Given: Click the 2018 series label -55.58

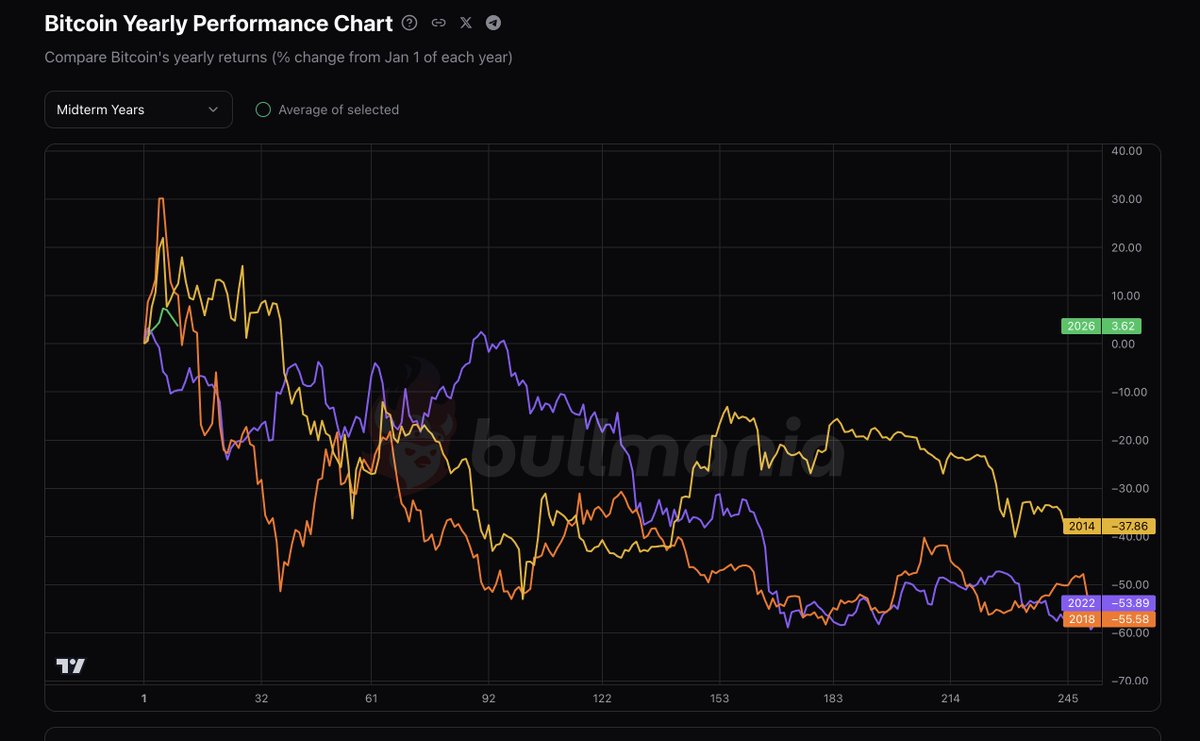Looking at the screenshot, I should tap(1108, 619).
